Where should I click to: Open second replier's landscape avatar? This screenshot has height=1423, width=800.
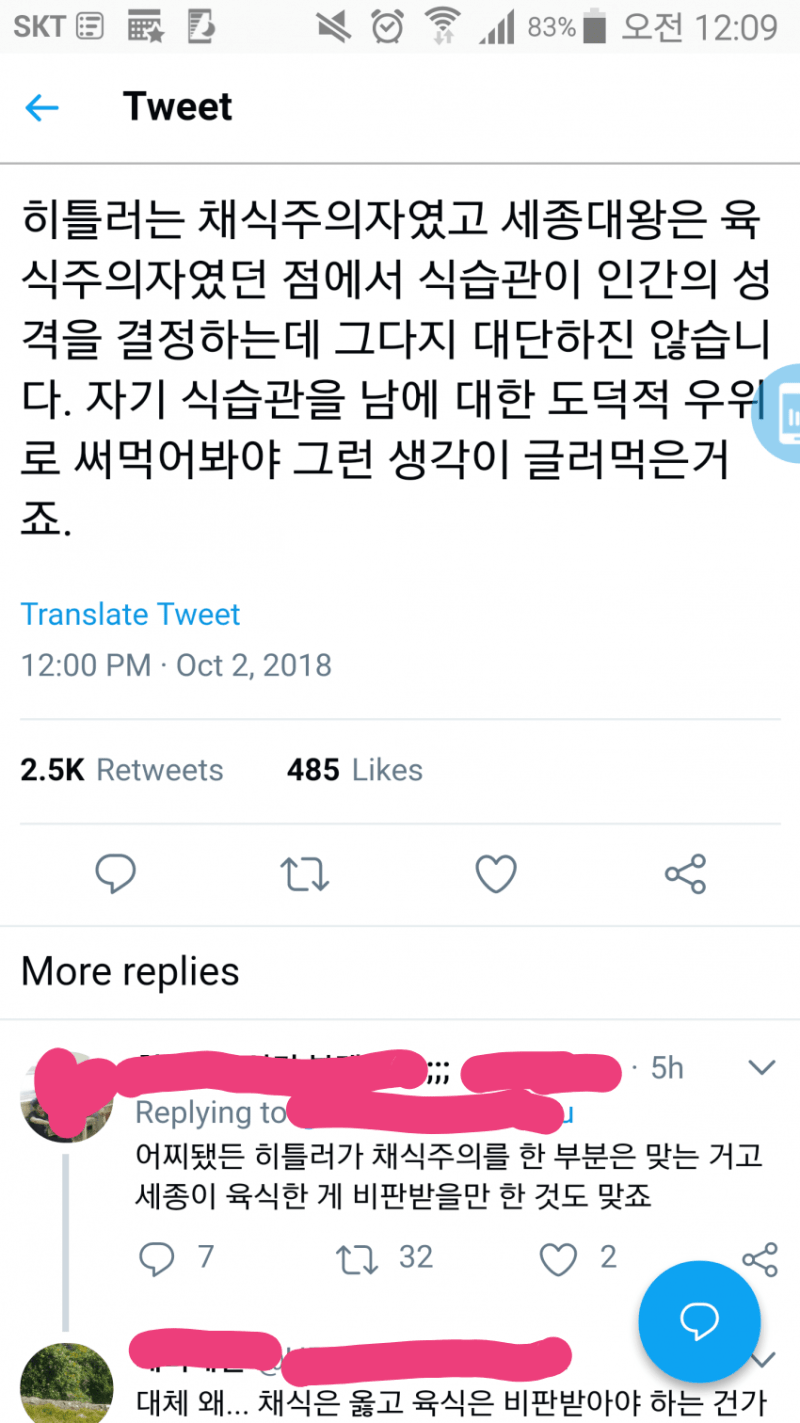click(62, 1382)
